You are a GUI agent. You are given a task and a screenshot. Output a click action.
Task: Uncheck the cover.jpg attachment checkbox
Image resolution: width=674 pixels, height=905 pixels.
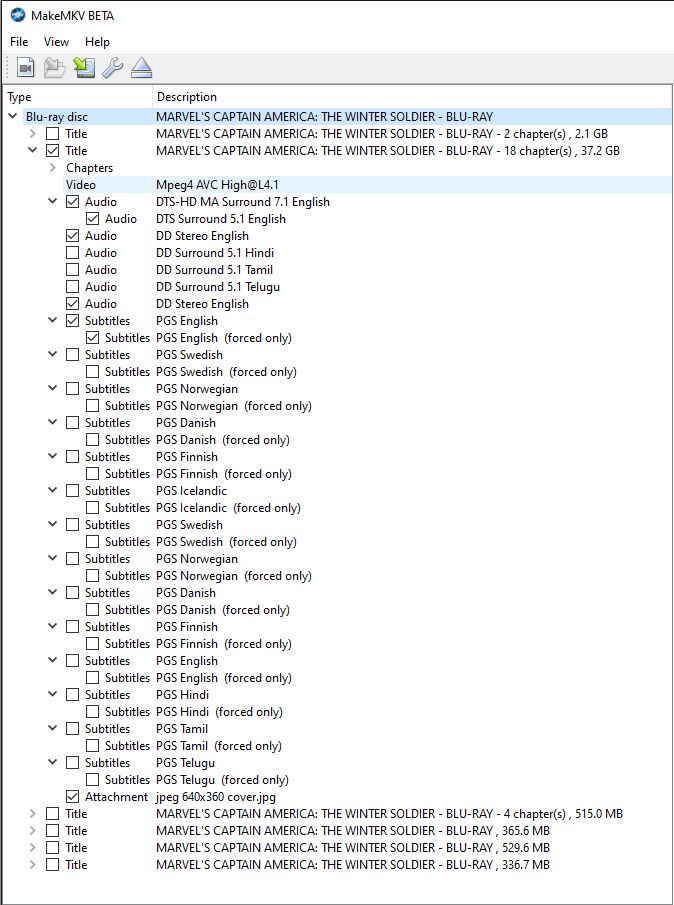72,796
